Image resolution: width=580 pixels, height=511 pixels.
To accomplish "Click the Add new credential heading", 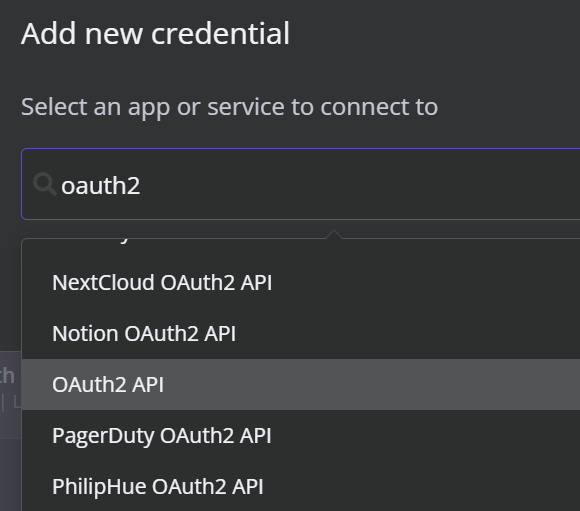I will 155,33.
